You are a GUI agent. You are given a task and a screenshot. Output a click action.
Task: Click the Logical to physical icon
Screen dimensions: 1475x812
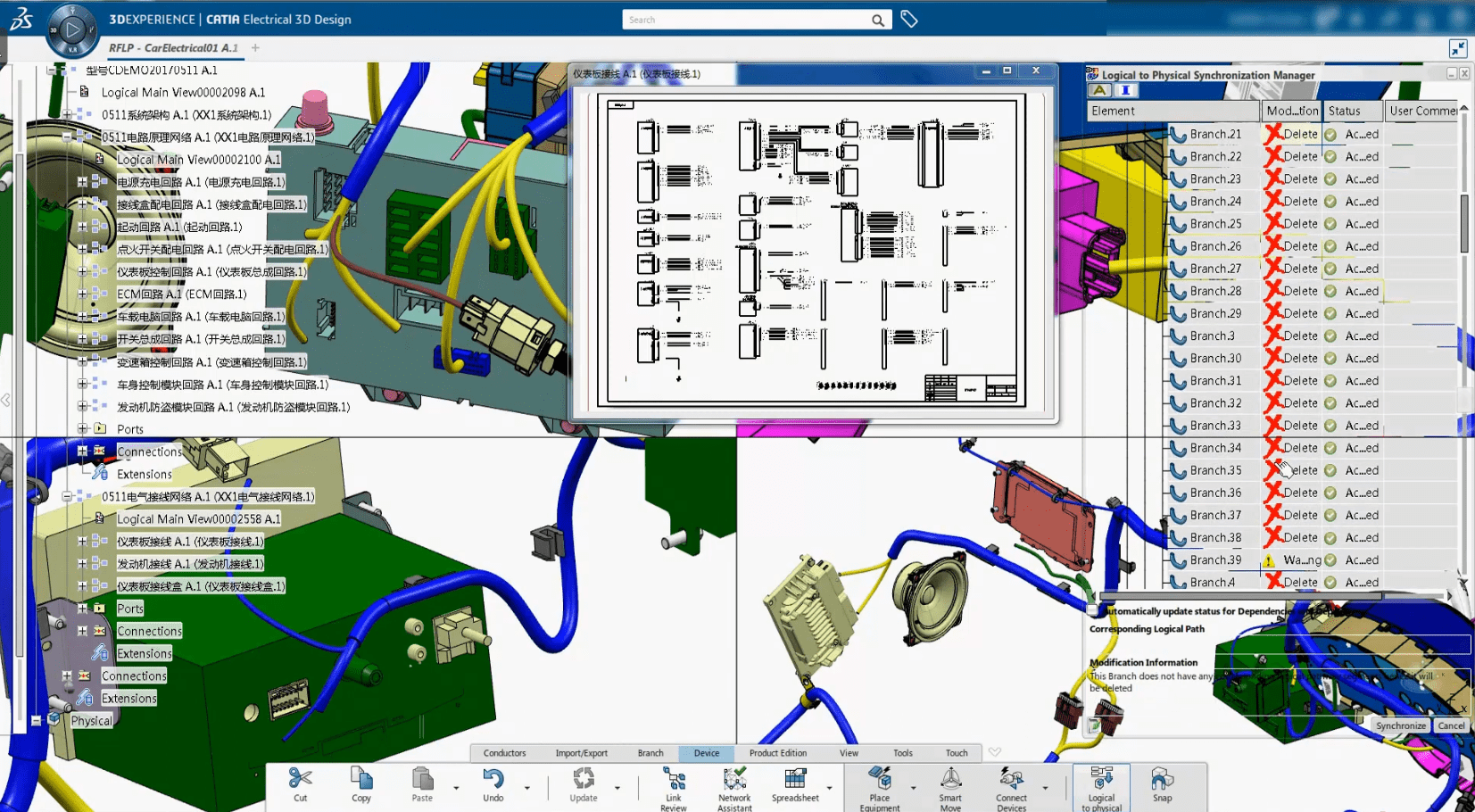tap(1101, 788)
